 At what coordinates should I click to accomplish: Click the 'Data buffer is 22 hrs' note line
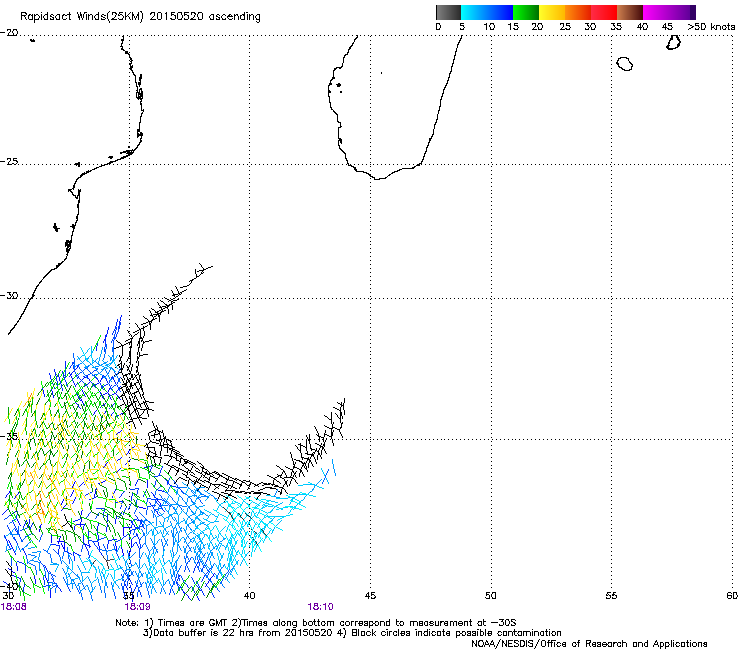click(x=352, y=633)
